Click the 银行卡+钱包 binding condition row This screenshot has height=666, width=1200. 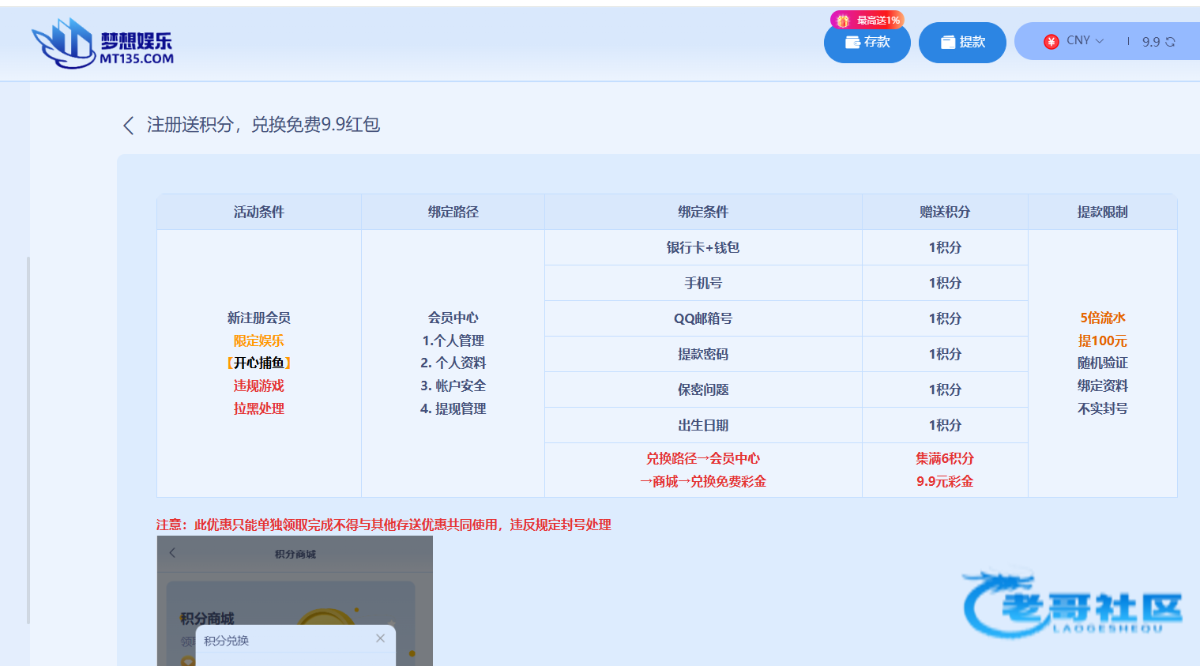pos(703,247)
